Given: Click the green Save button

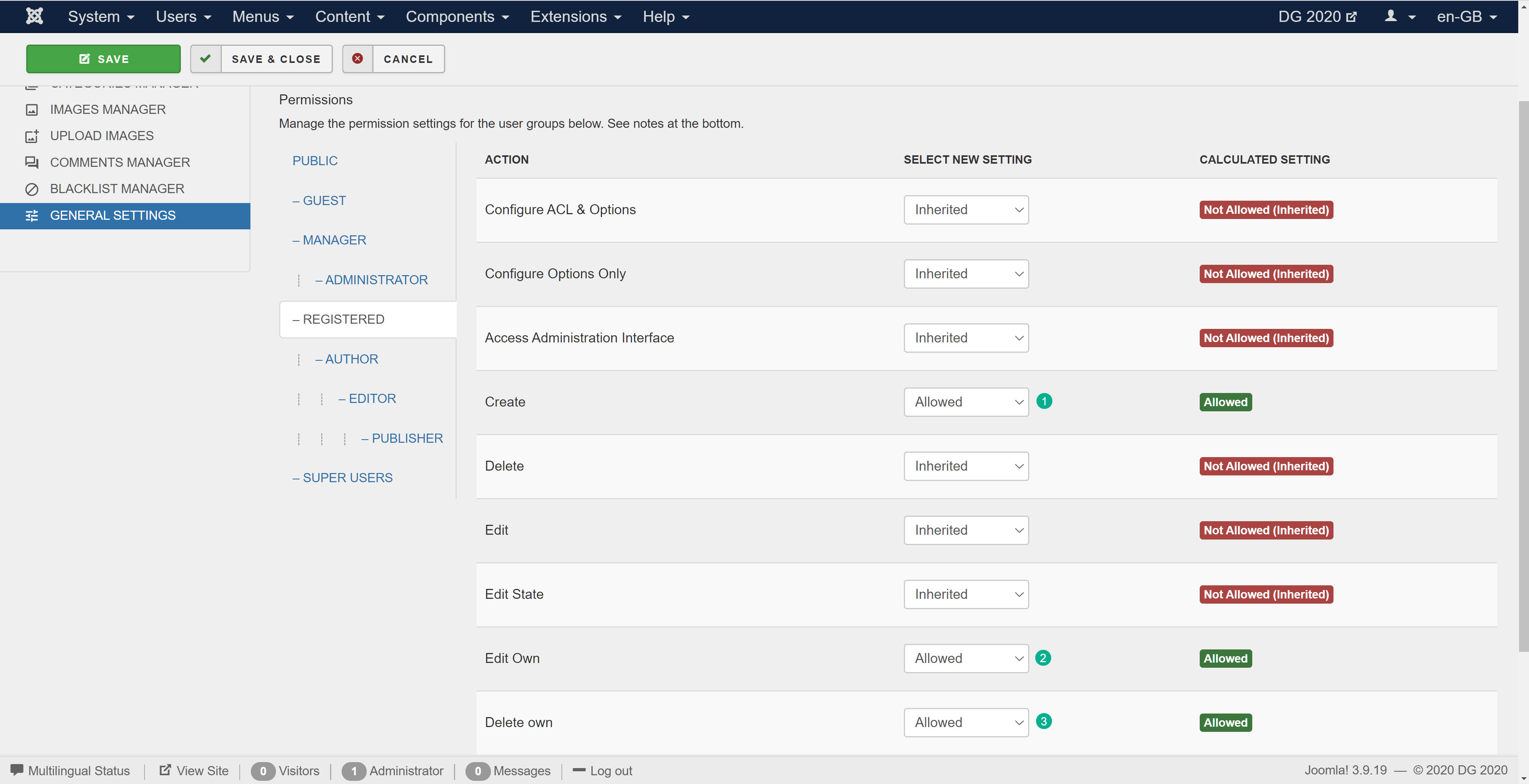Looking at the screenshot, I should point(103,59).
